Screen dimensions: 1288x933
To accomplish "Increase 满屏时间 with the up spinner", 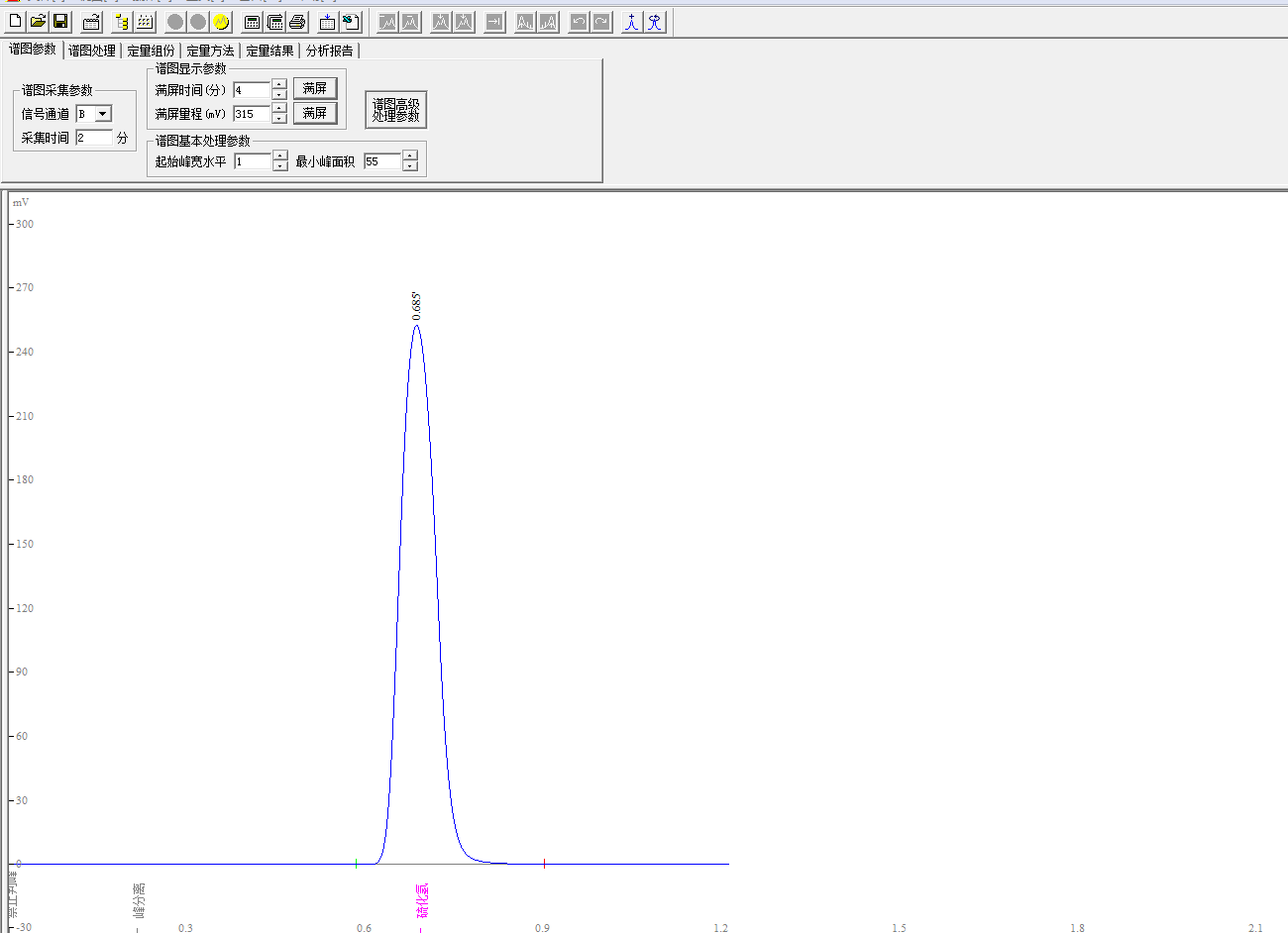I will 279,85.
